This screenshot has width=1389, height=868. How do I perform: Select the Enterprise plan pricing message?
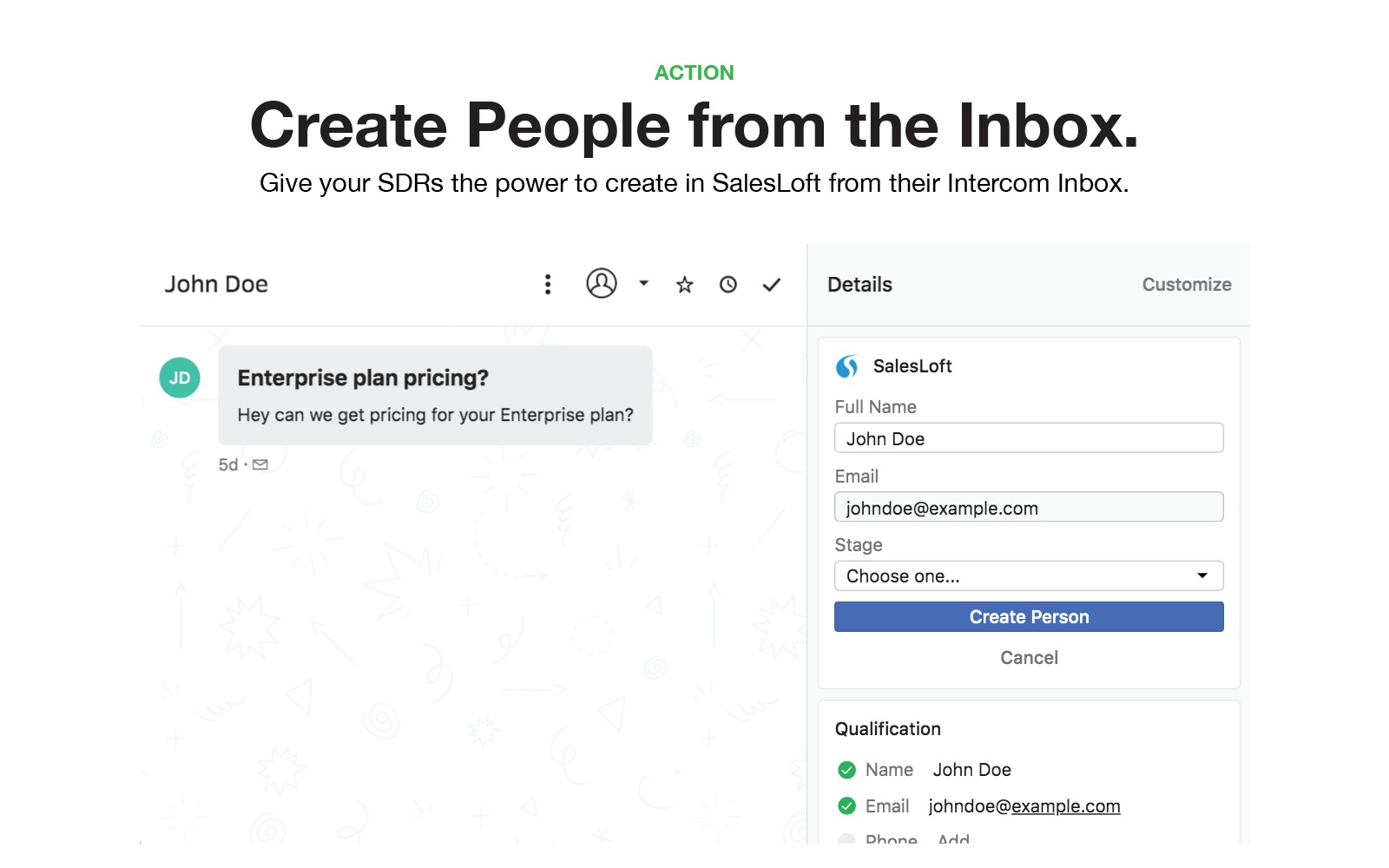[x=435, y=396]
